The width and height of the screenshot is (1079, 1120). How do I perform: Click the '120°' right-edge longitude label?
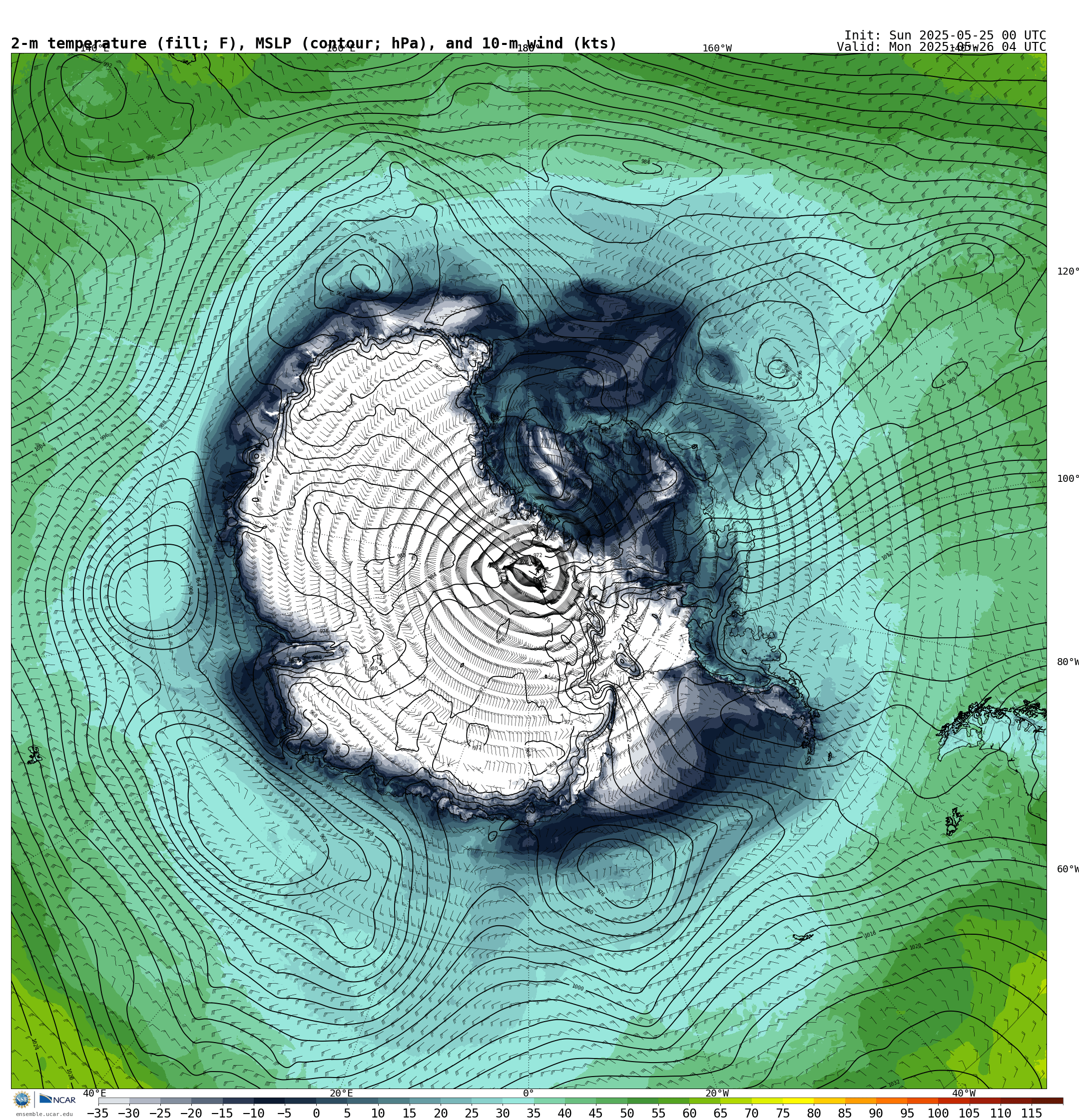(x=1068, y=272)
